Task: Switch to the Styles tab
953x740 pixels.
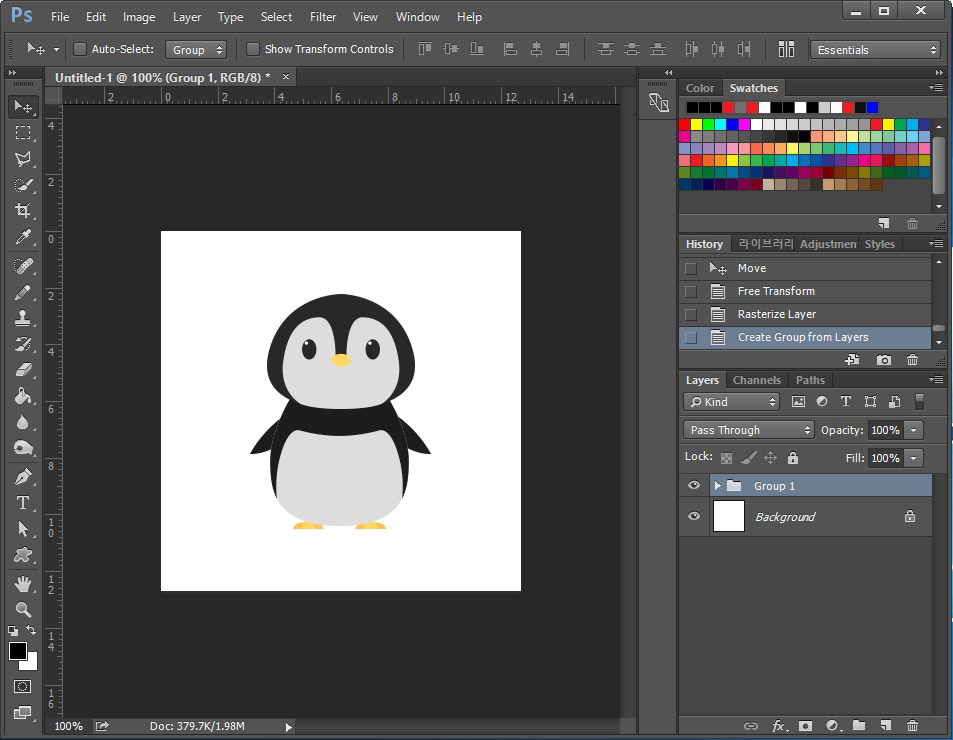Action: 879,244
